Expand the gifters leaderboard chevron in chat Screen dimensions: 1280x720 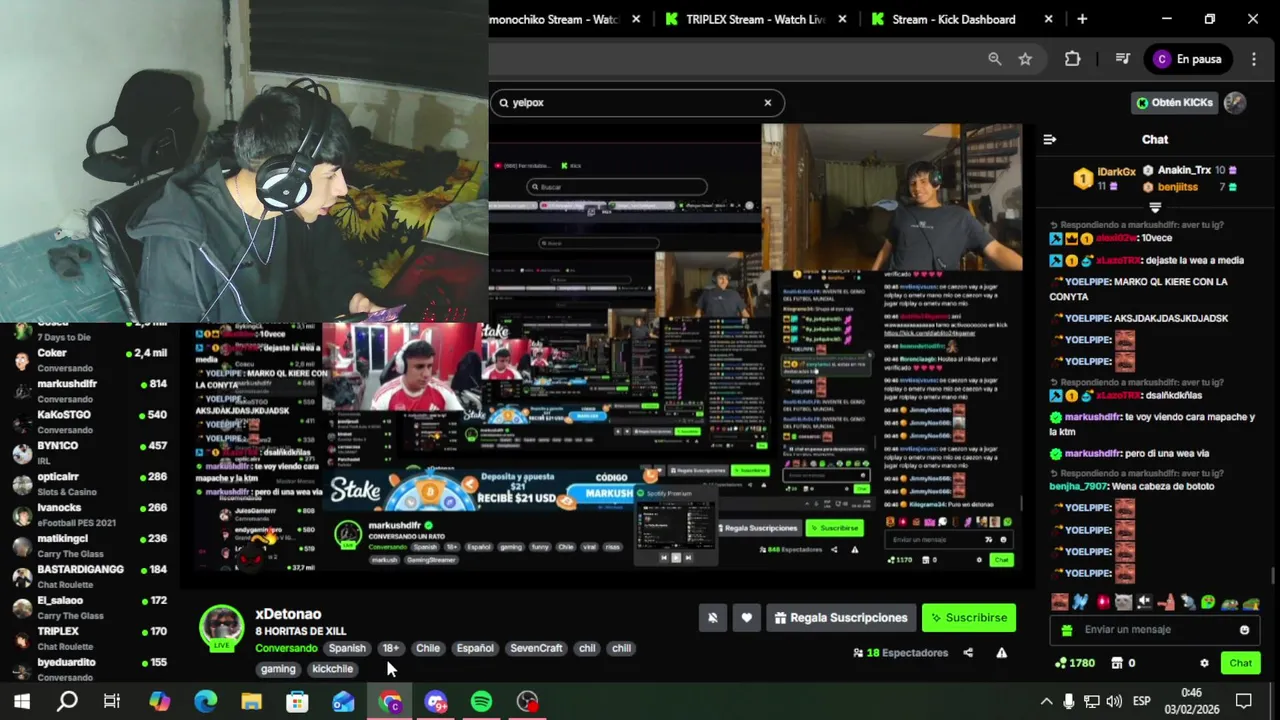[1155, 208]
